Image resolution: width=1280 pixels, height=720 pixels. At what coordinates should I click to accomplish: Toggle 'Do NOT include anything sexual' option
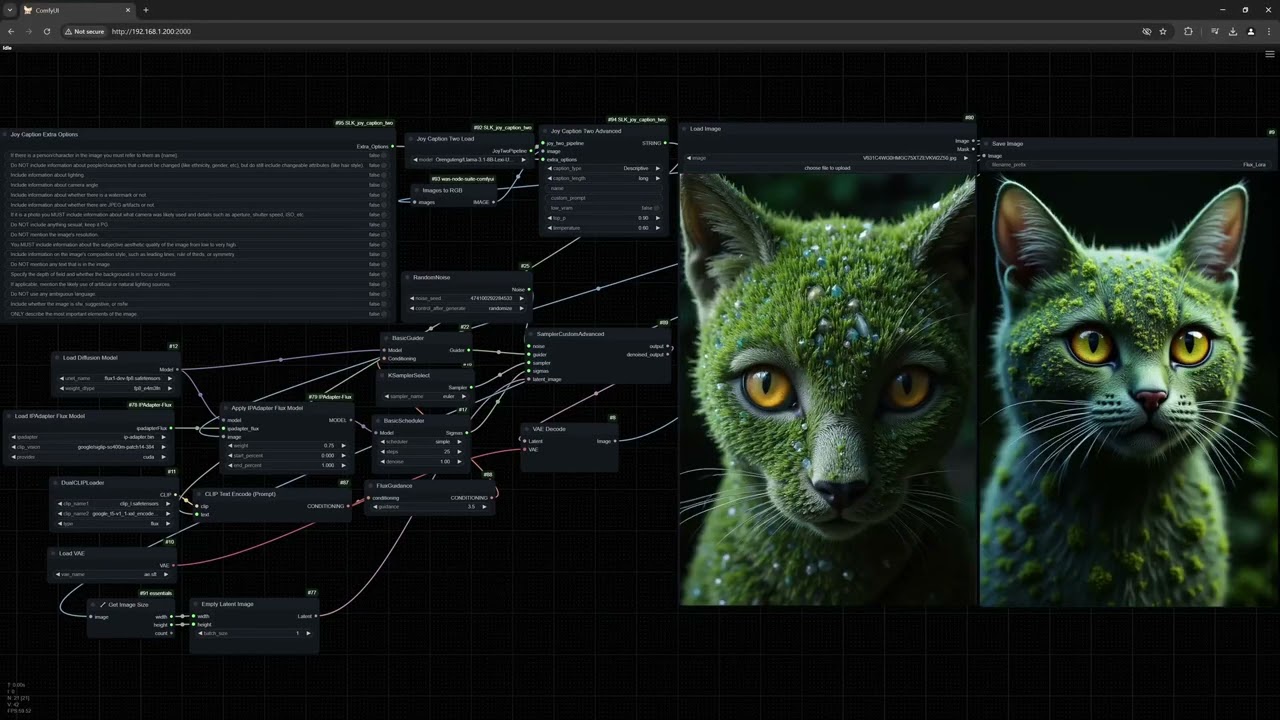click(x=198, y=225)
